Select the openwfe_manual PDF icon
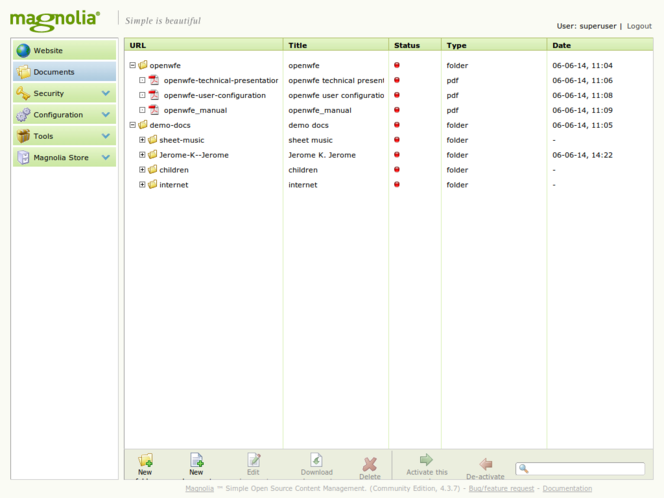The width and height of the screenshot is (664, 498). [154, 110]
